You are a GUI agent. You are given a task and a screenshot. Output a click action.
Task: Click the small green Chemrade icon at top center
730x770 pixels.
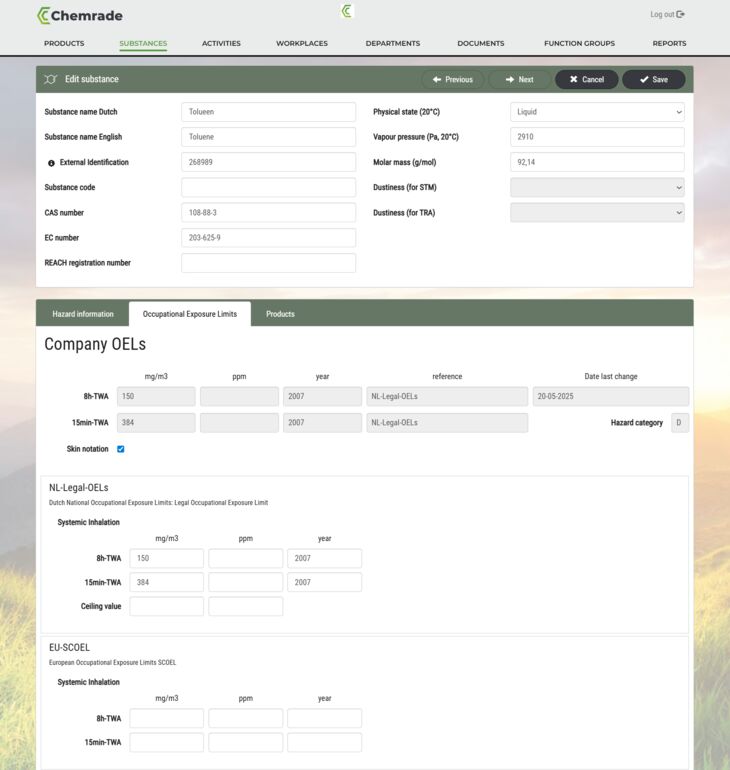[x=347, y=11]
